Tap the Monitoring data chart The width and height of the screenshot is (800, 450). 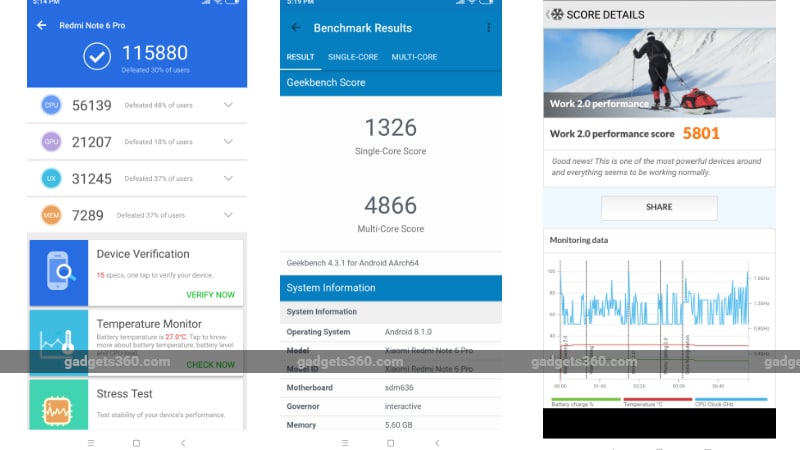(659, 324)
